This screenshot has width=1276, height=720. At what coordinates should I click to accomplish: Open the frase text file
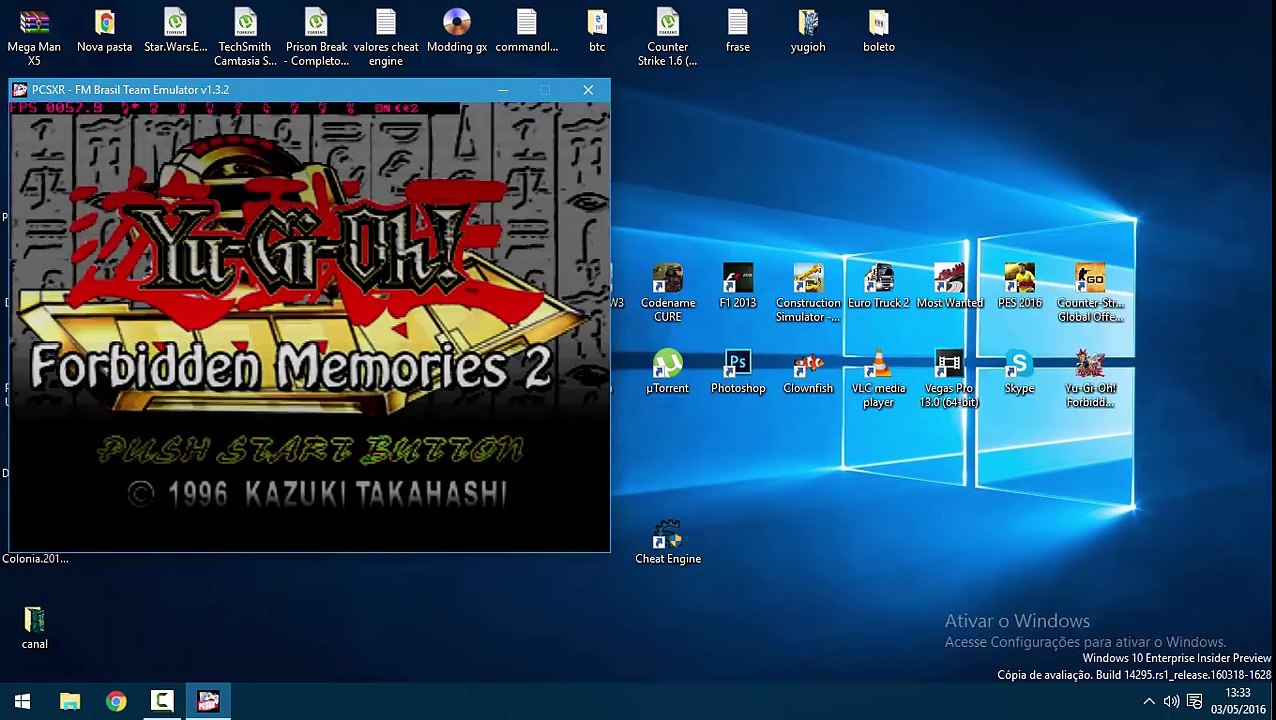[738, 22]
